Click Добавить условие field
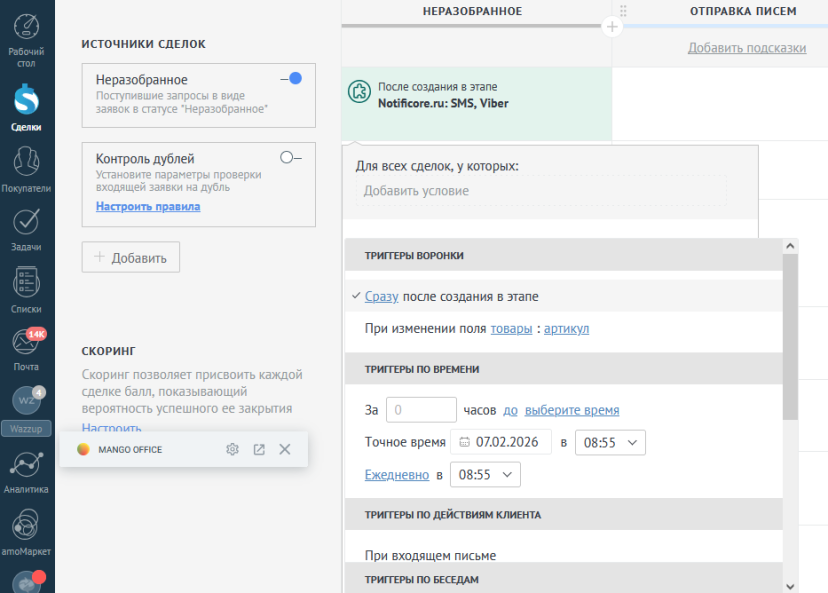The height and width of the screenshot is (593, 828). 541,191
